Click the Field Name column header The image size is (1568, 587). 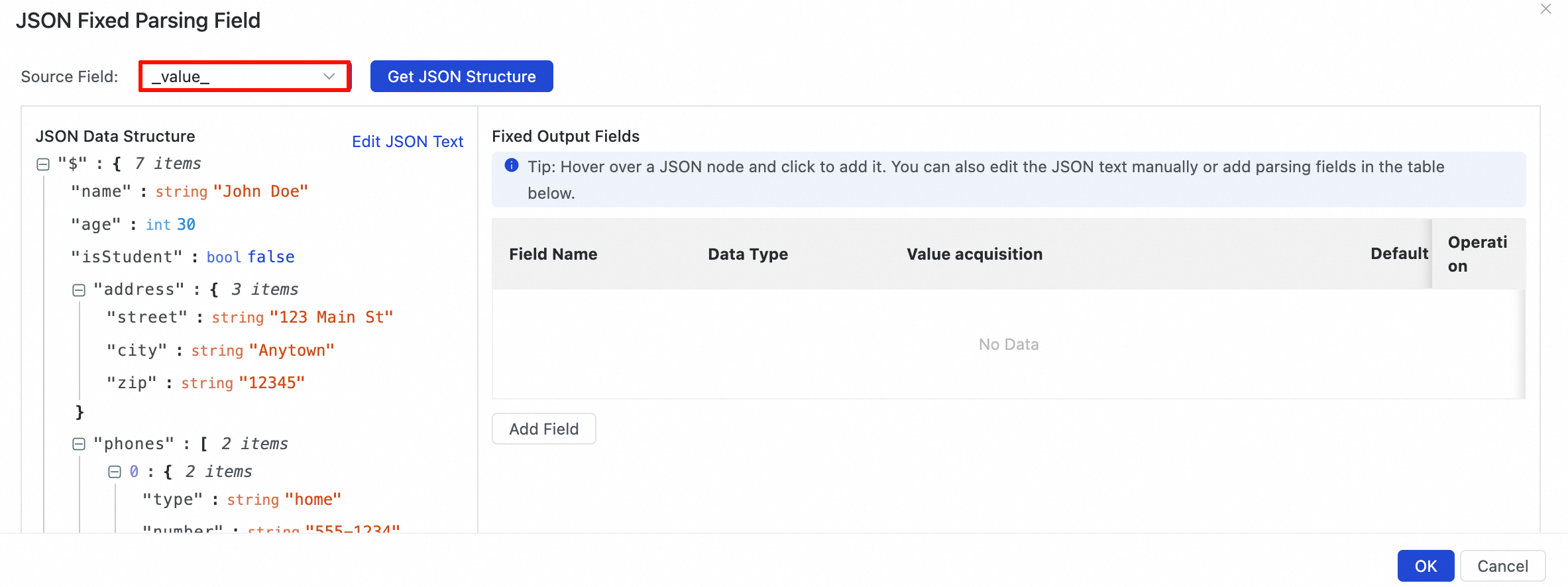[x=553, y=254]
